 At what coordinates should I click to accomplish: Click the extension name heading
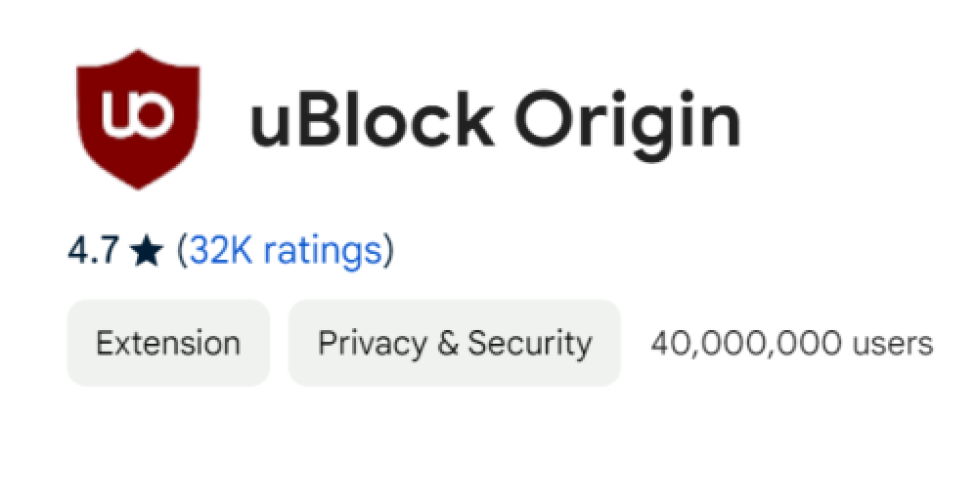(495, 121)
